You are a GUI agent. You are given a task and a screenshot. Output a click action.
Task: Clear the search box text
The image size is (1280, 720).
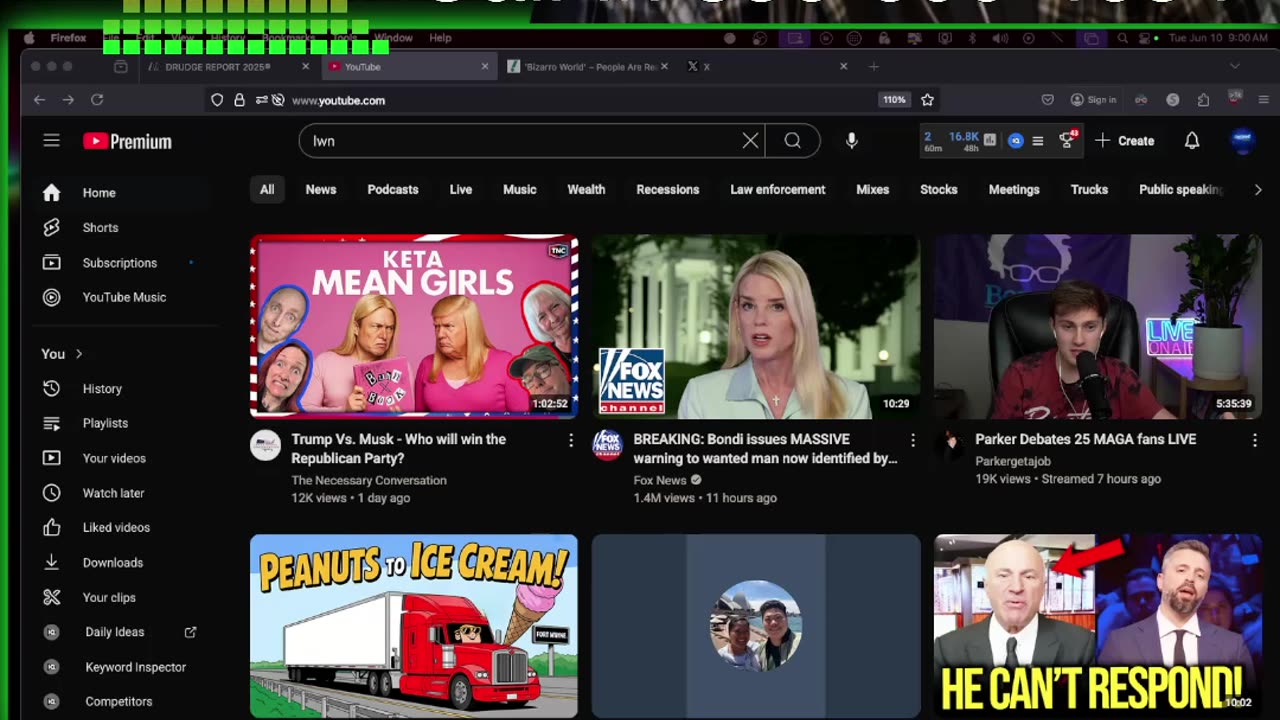tap(750, 141)
